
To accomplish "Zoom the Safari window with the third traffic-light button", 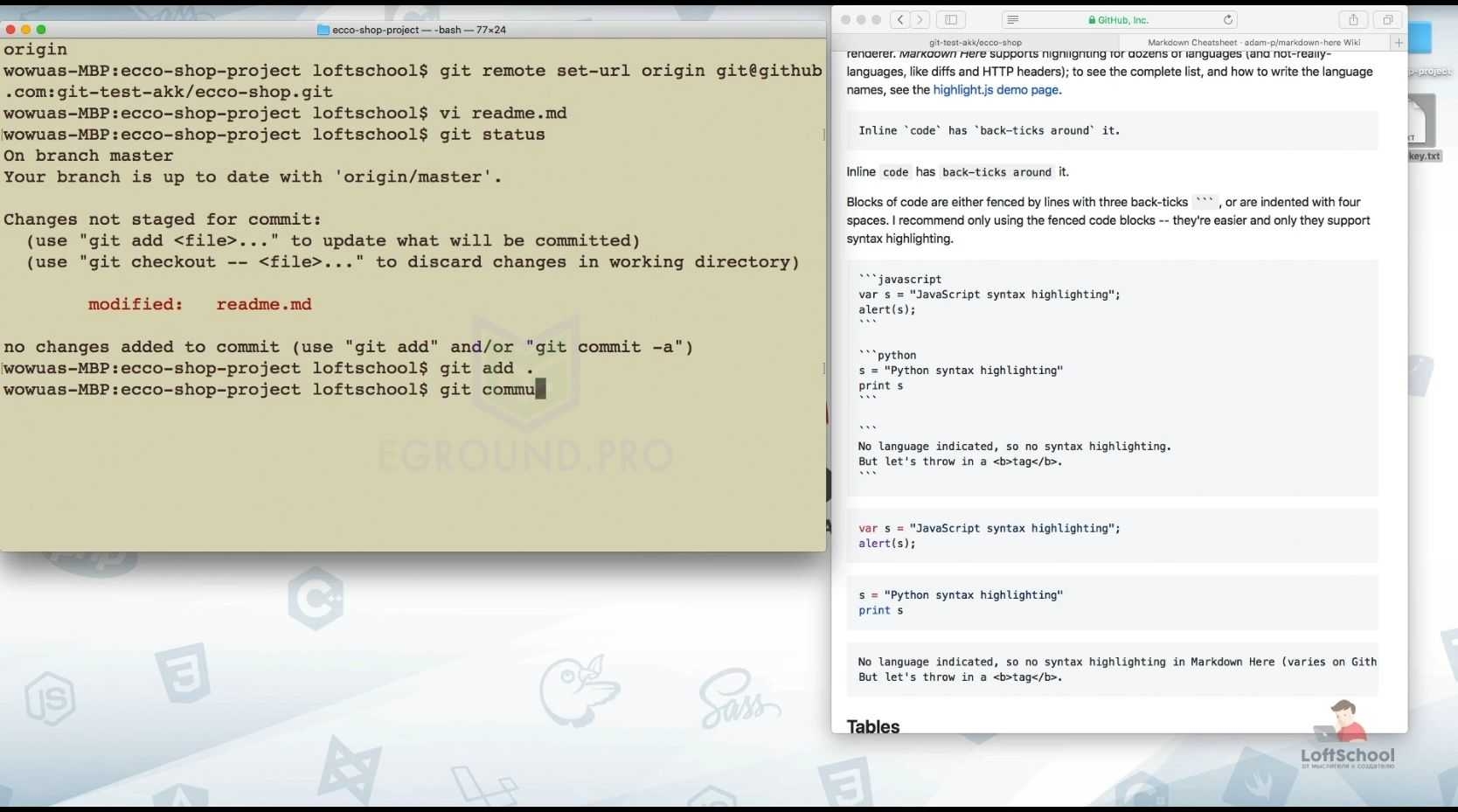I will (877, 20).
